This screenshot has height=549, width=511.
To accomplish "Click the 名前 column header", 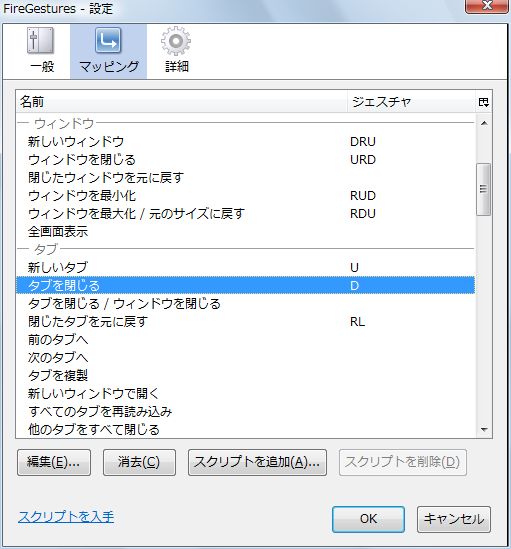I will [181, 102].
